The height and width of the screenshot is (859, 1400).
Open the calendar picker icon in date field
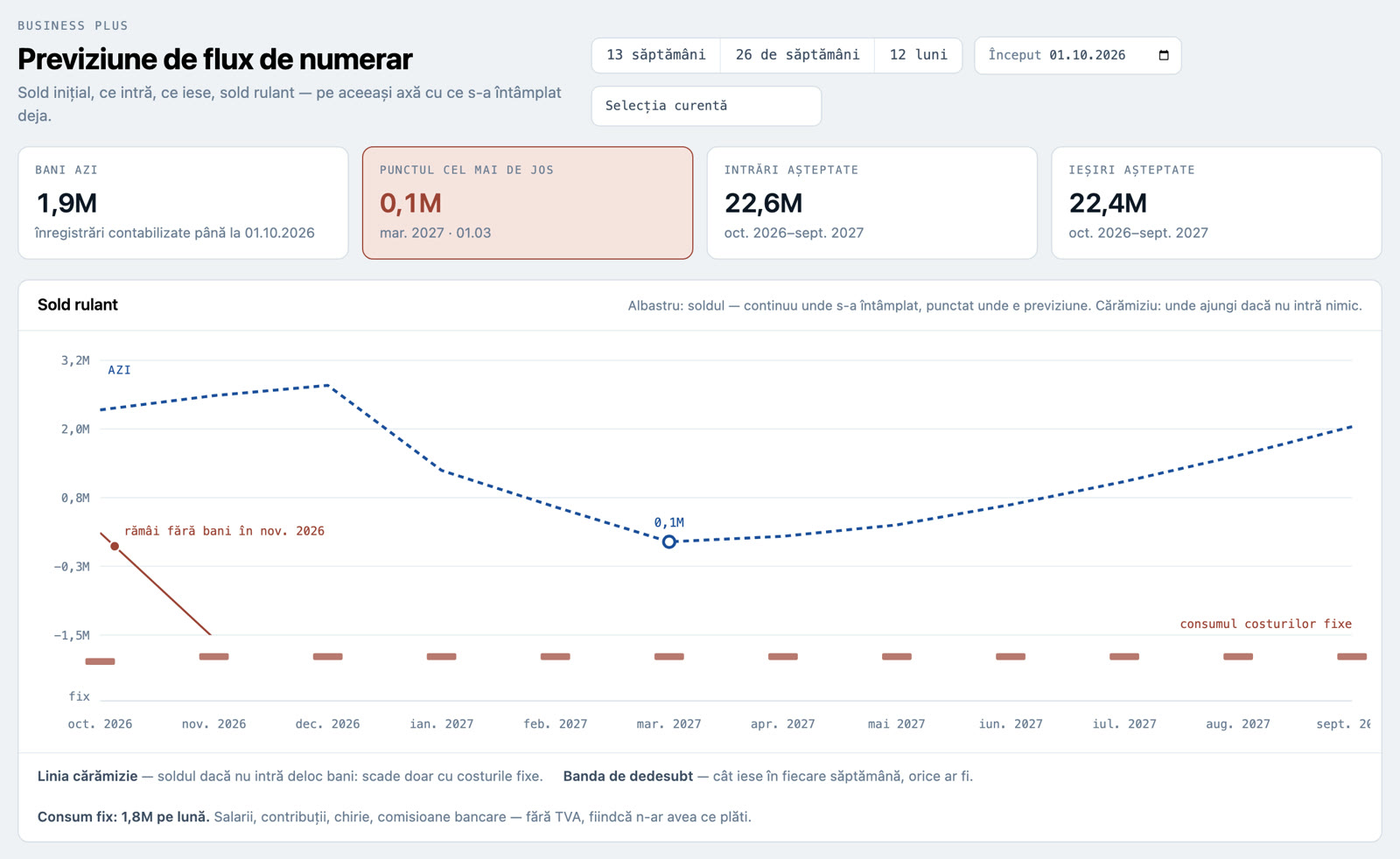click(x=1163, y=55)
